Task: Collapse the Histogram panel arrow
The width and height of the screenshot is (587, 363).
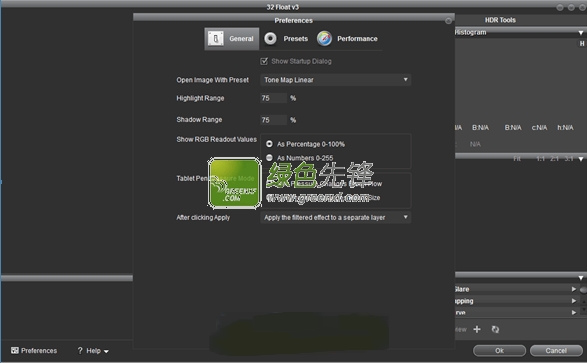Action: (581, 33)
